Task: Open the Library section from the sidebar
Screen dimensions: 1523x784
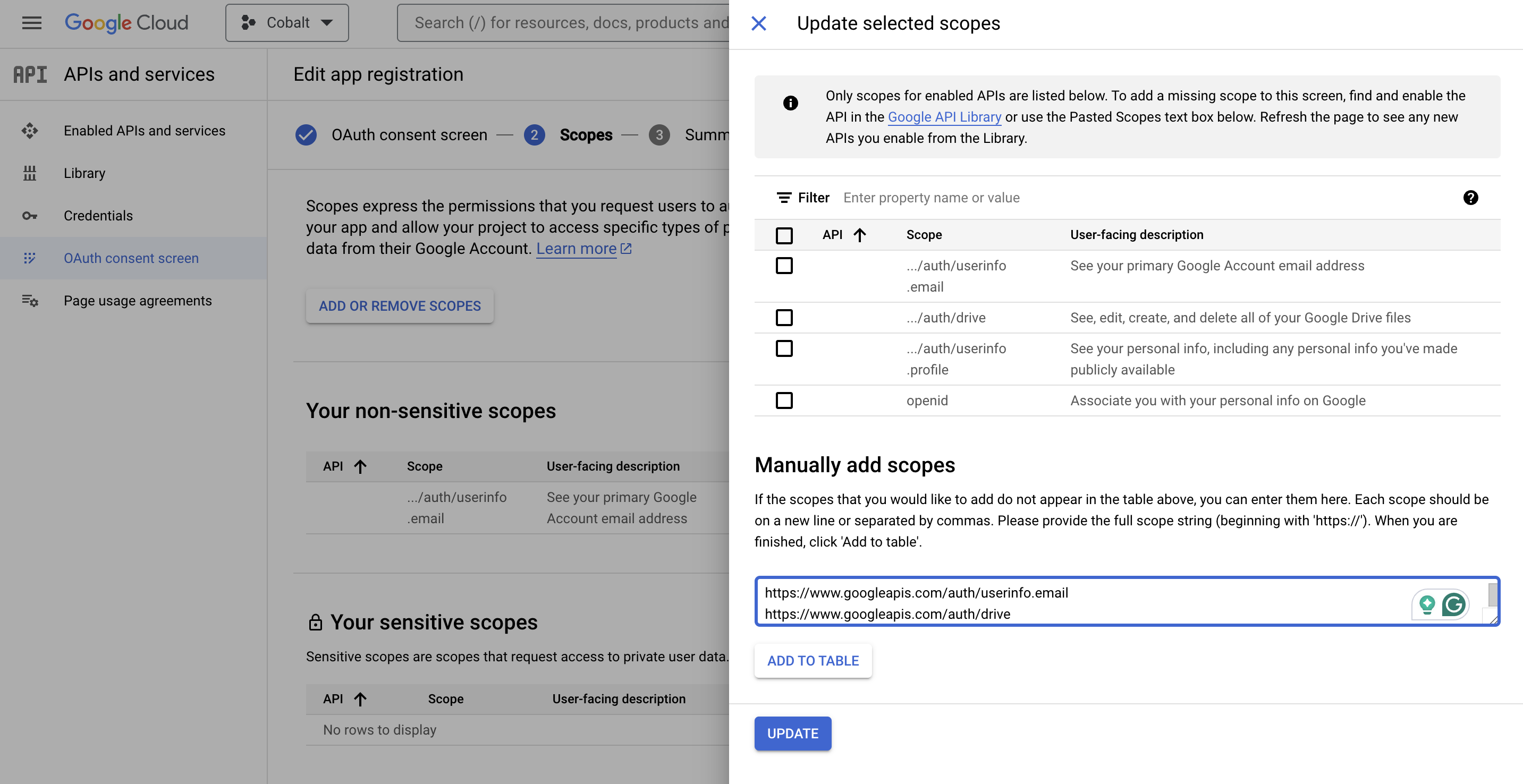Action: point(84,173)
